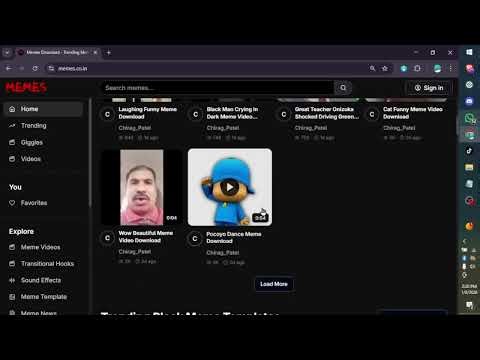Click the avatar beside Laughing Funny Meme

point(107,114)
